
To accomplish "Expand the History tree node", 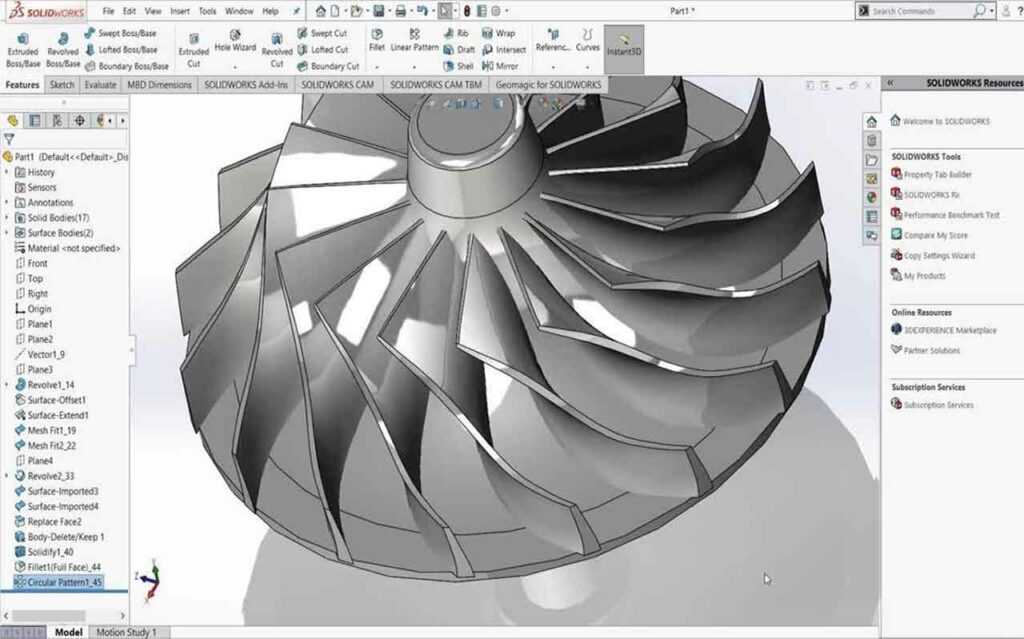I will tap(7, 172).
